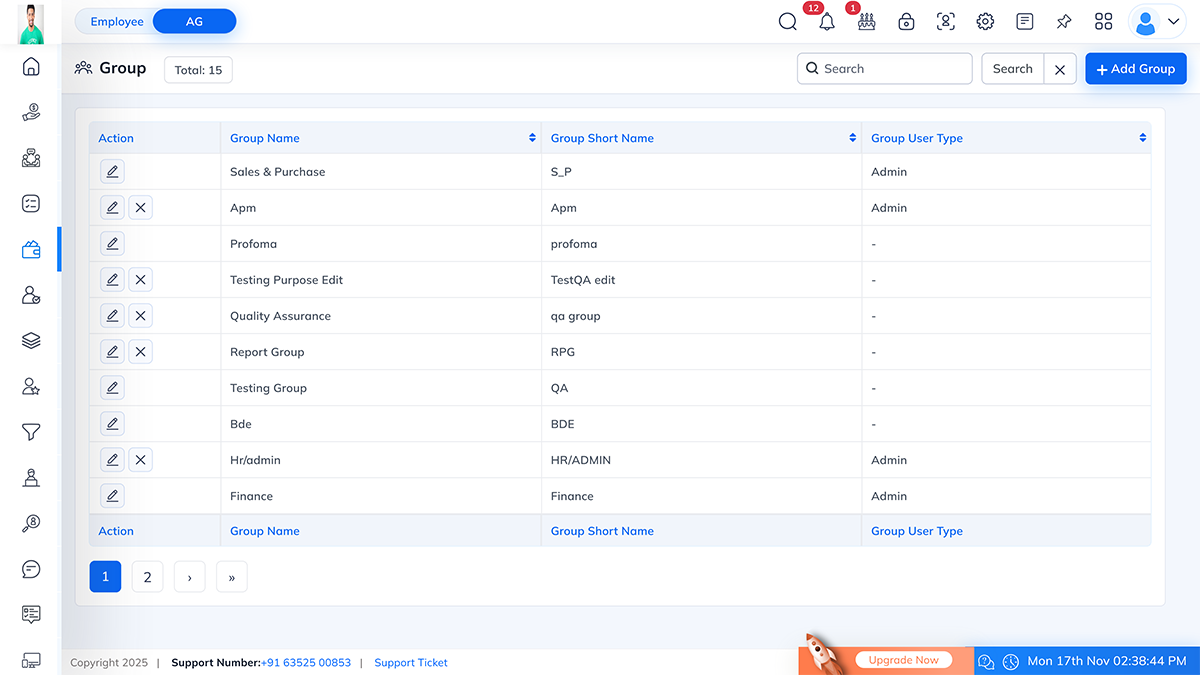Click the pin icon in header
The image size is (1200, 675).
pyautogui.click(x=1064, y=22)
